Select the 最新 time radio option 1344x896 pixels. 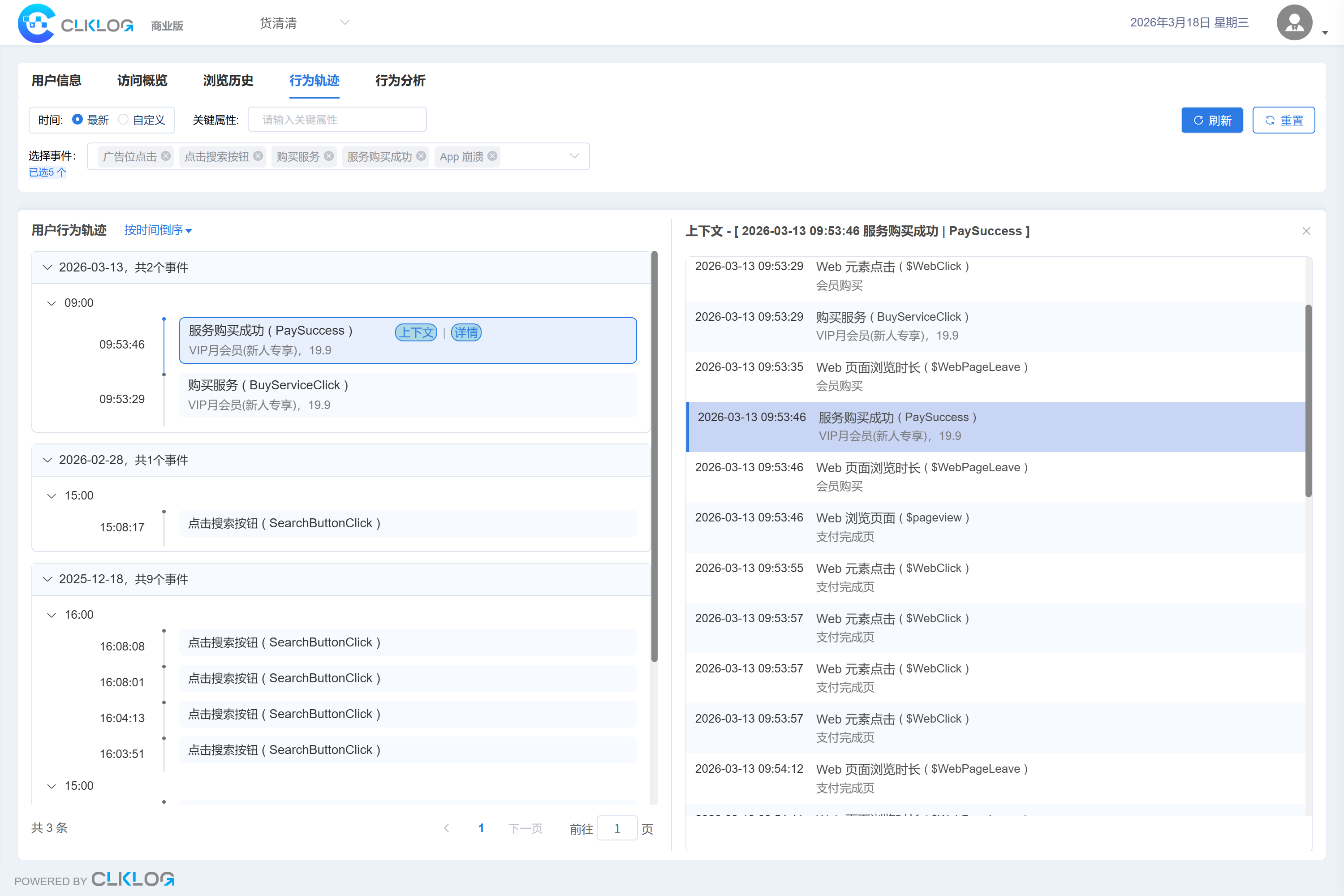[x=78, y=120]
